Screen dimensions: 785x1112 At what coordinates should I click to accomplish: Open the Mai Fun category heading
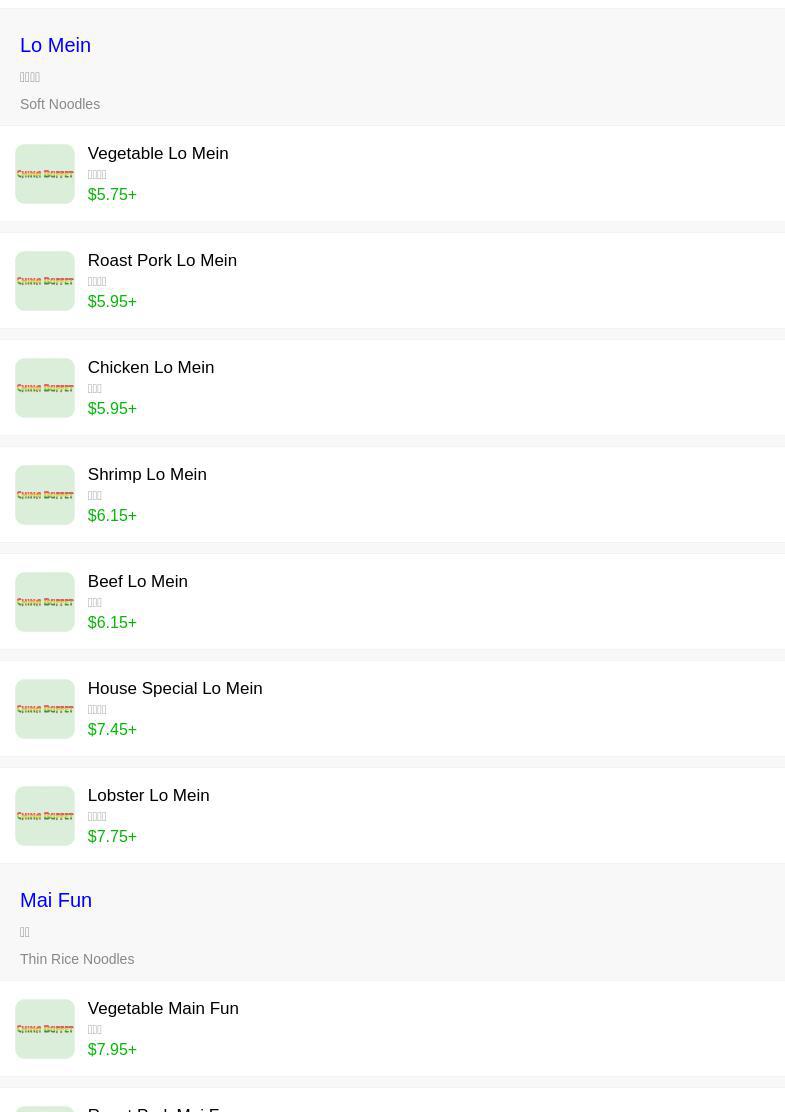coord(56,900)
